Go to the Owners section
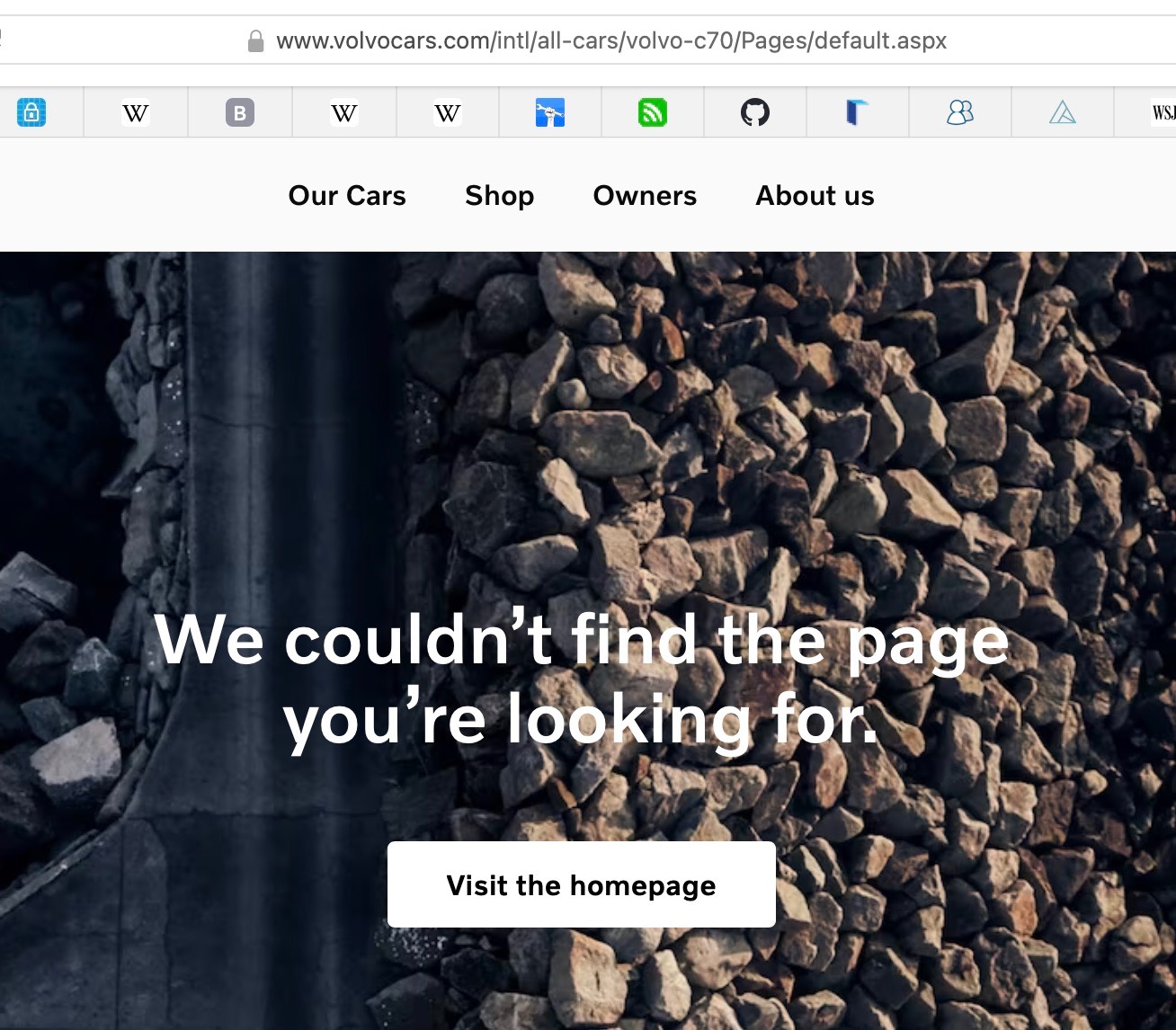The width and height of the screenshot is (1176, 1030). (645, 196)
